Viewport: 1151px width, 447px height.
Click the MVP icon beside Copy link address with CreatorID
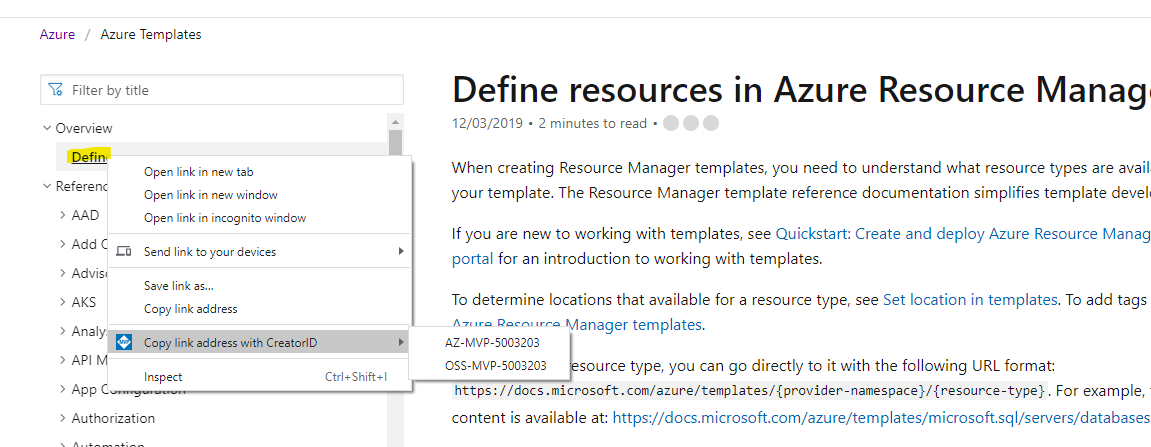(x=124, y=342)
